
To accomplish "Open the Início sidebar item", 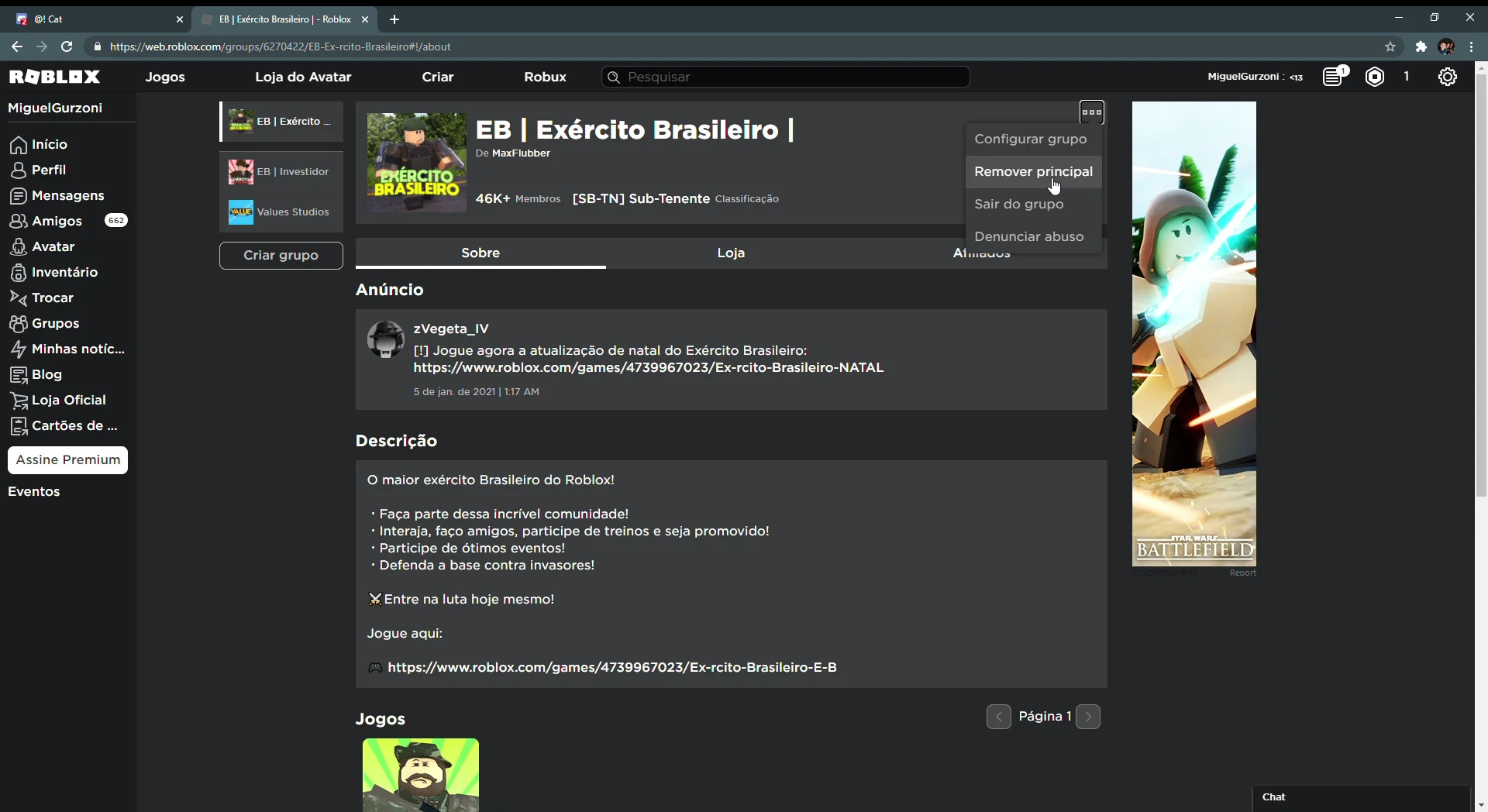I will pos(39,144).
